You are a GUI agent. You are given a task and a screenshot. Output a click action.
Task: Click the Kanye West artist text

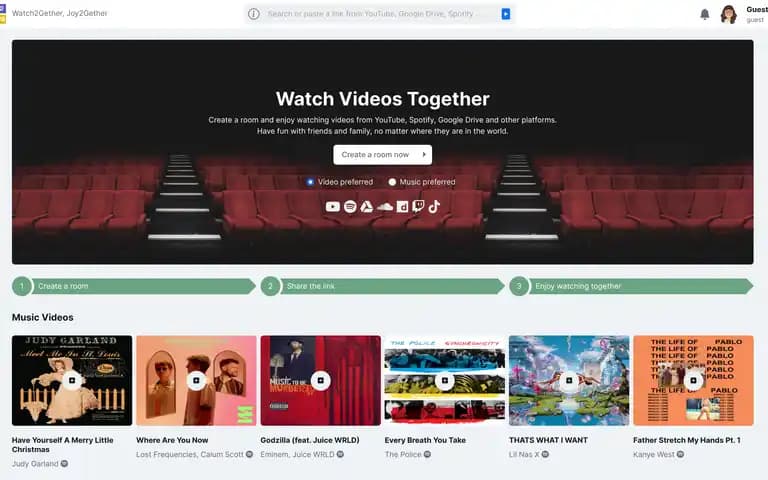coord(653,454)
